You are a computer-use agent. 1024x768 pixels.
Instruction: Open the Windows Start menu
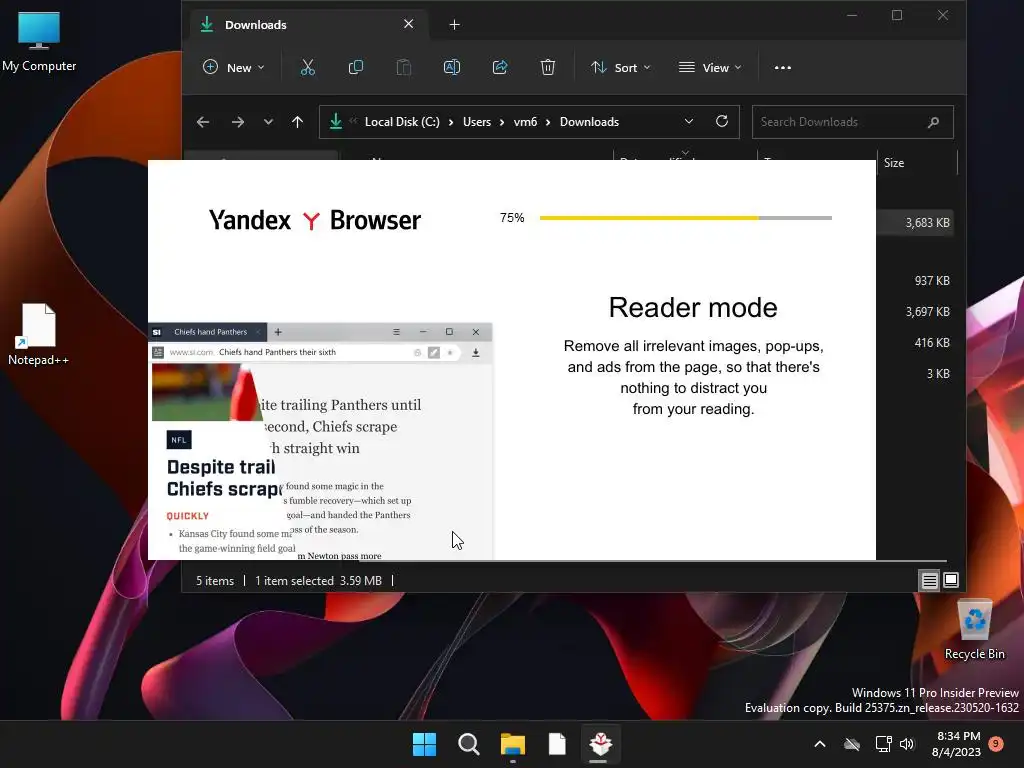pyautogui.click(x=424, y=744)
